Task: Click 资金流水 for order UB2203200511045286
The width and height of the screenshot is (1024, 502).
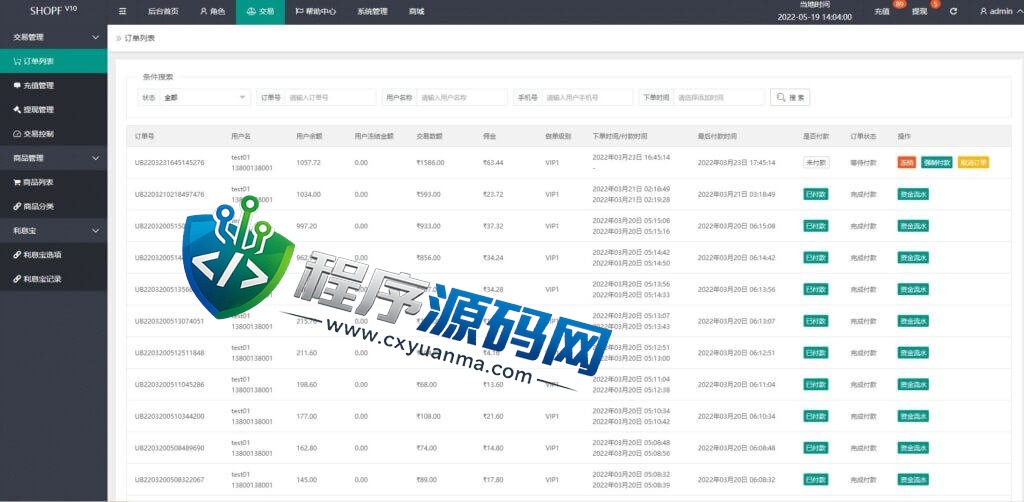Action: 913,384
